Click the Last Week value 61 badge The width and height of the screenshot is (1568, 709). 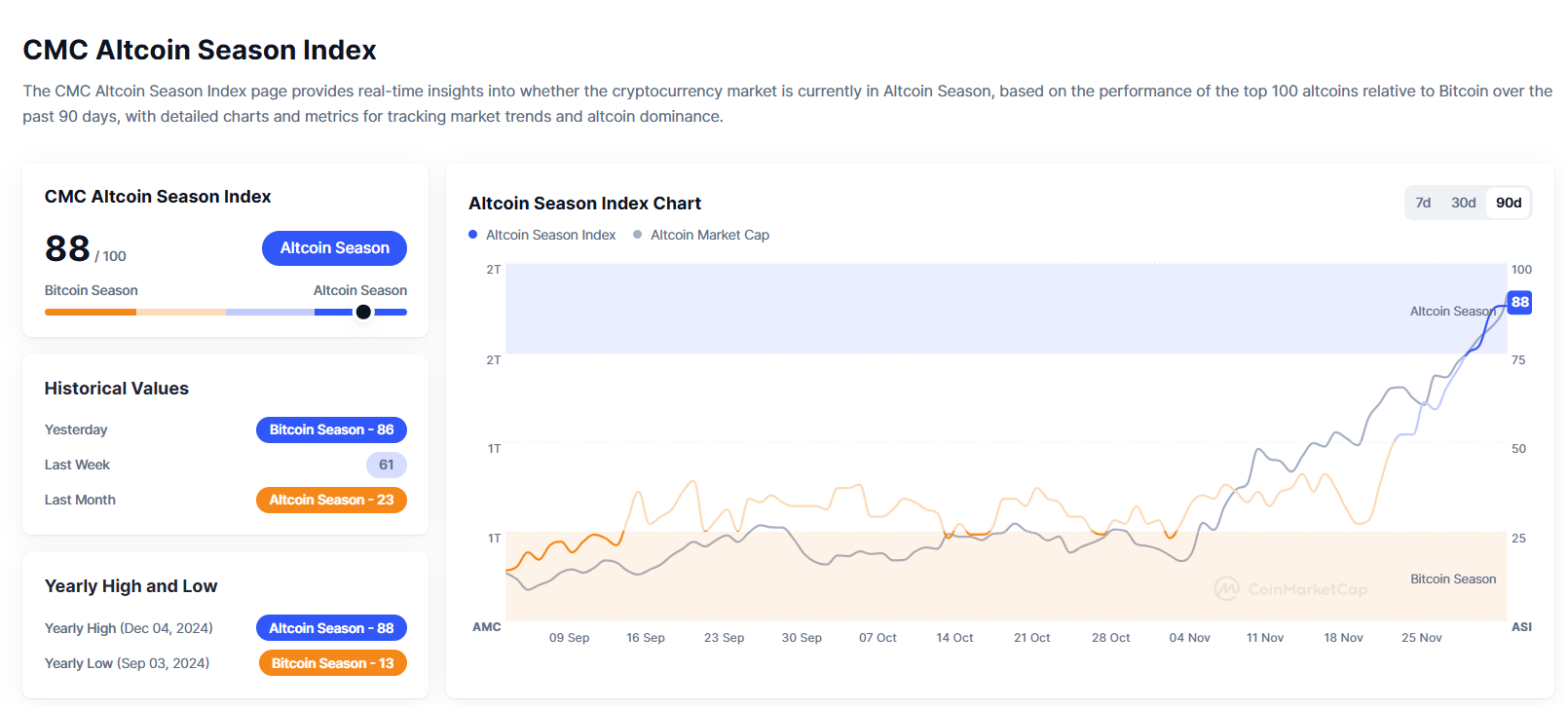click(x=387, y=465)
